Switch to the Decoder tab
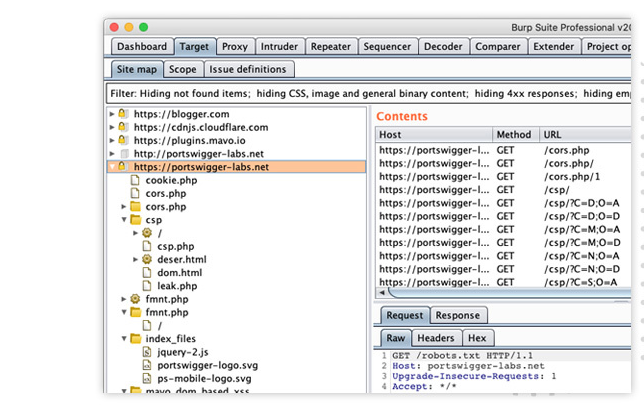This screenshot has width=644, height=415. (443, 46)
